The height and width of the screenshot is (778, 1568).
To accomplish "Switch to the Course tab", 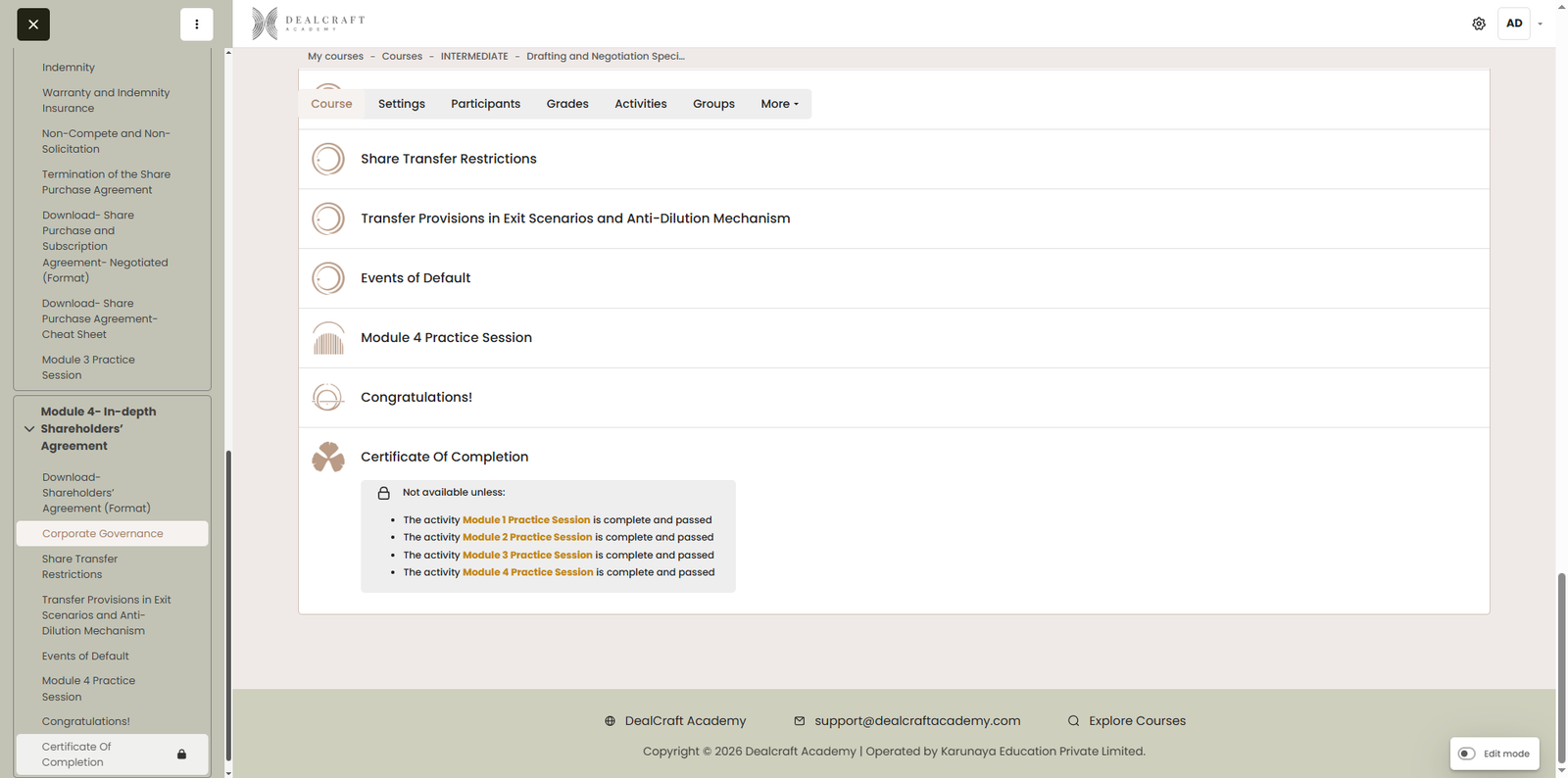I will [x=331, y=104].
